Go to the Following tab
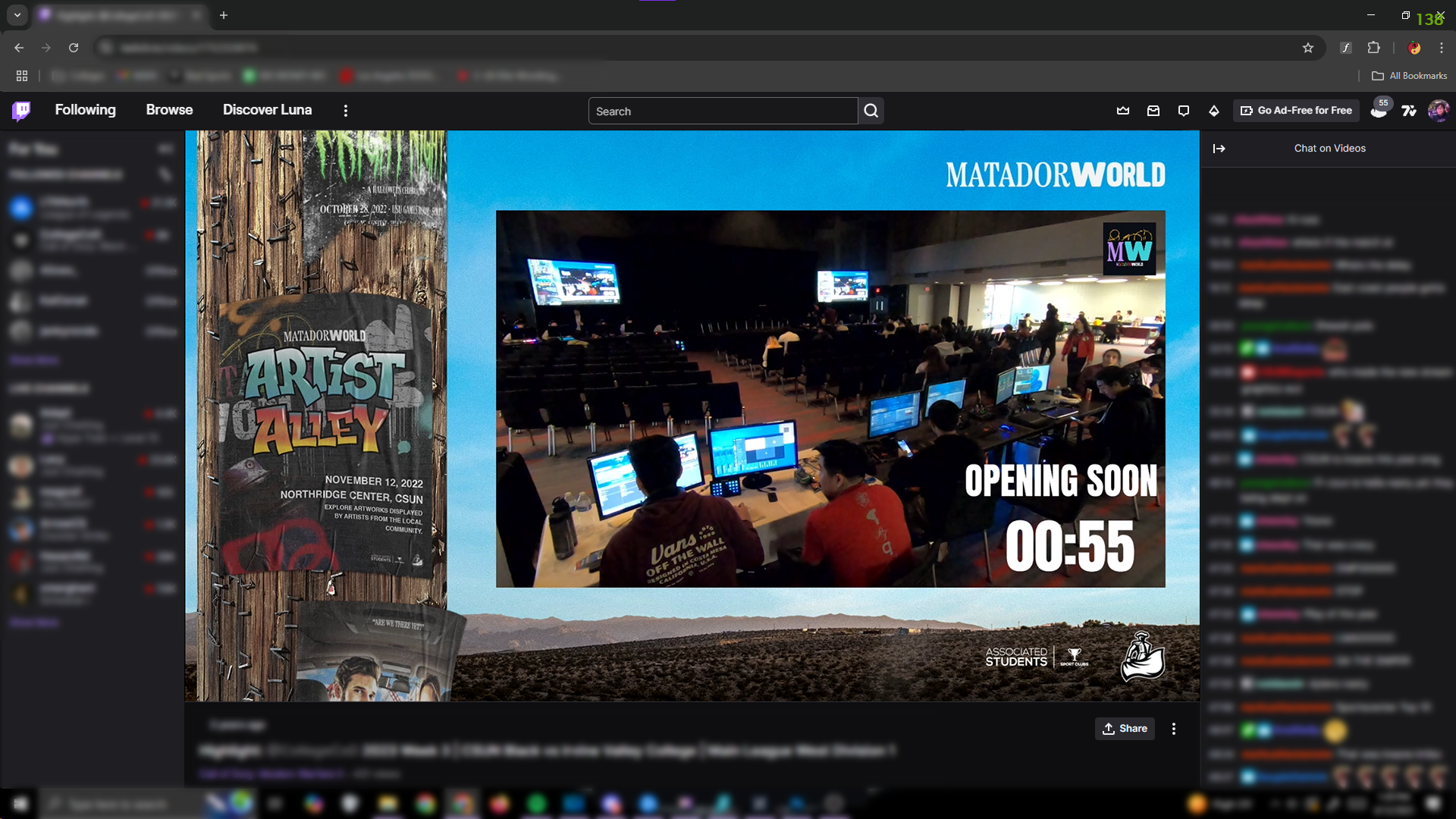 coord(85,110)
